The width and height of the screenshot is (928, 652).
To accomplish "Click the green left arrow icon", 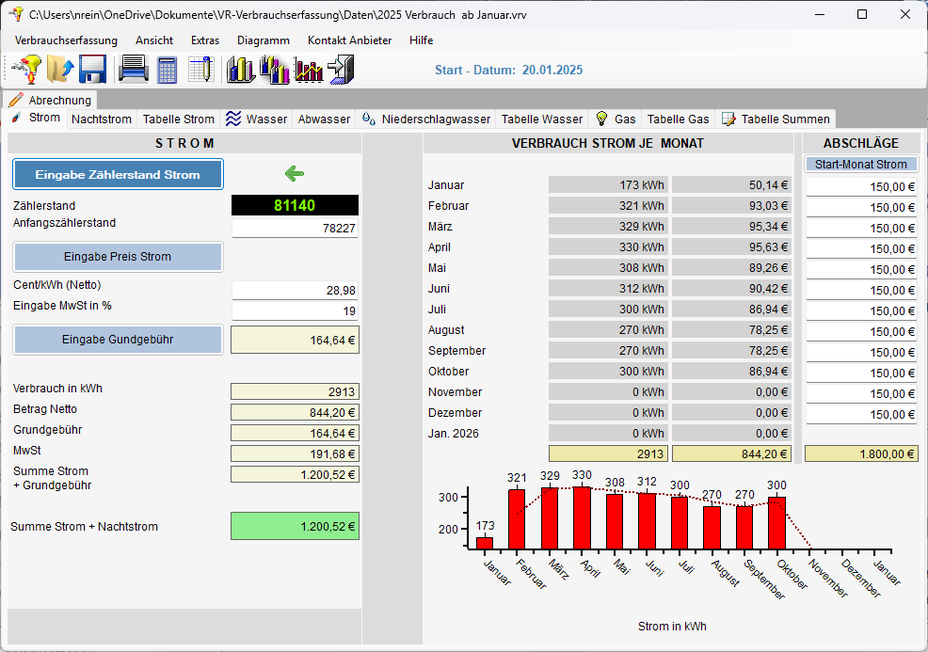I will [294, 174].
